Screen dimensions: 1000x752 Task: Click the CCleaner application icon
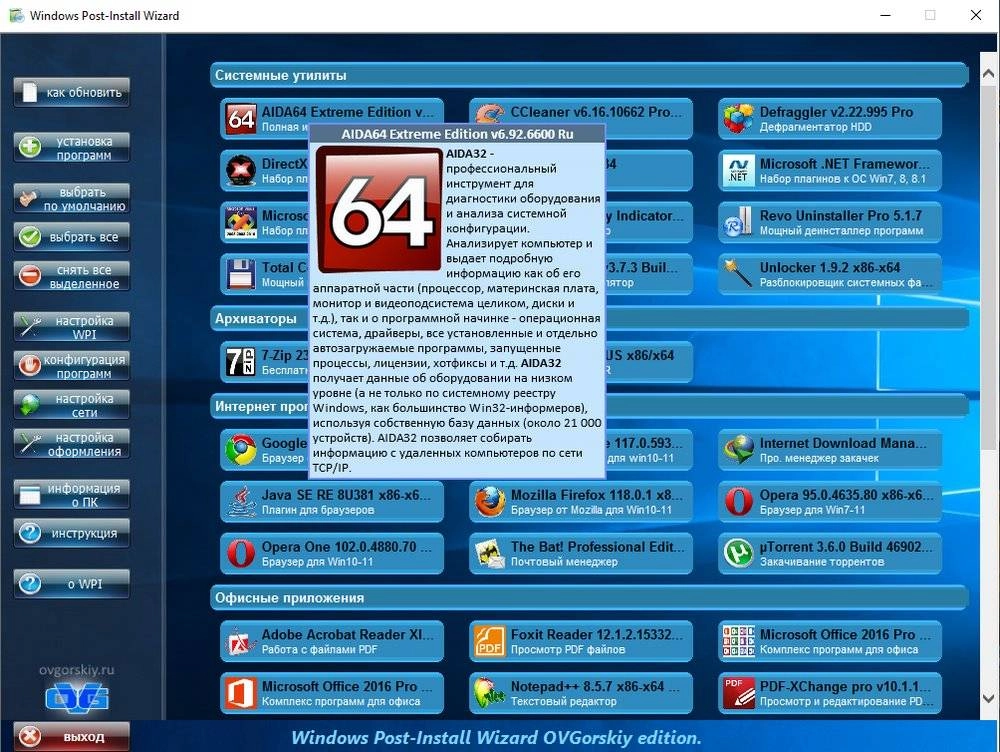(x=489, y=112)
